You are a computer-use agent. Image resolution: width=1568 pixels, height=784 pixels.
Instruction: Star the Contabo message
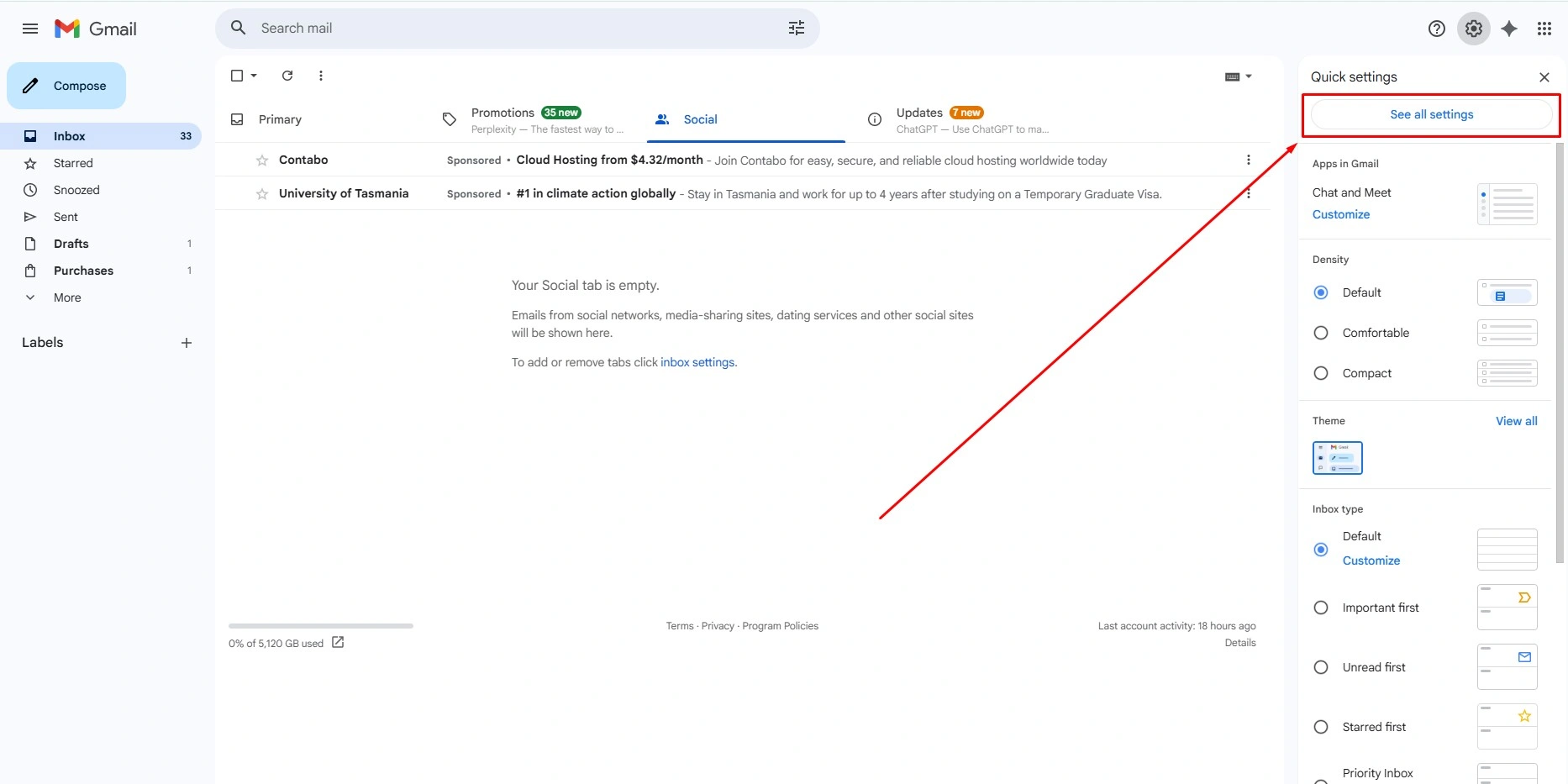(x=262, y=160)
